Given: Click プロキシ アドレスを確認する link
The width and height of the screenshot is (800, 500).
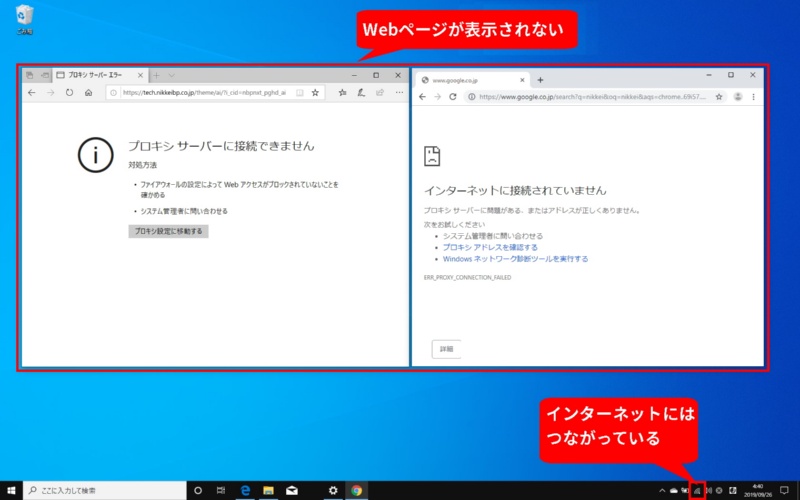Looking at the screenshot, I should [x=490, y=247].
